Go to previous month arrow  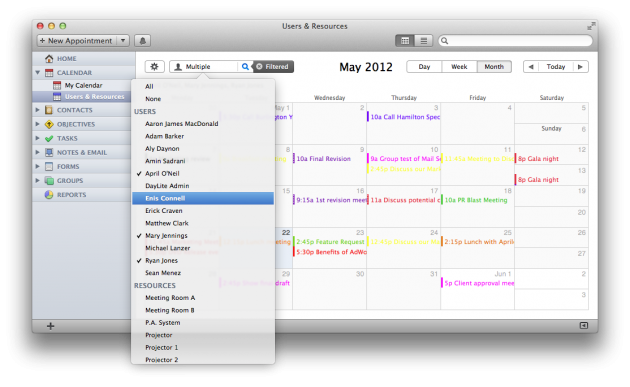pos(531,67)
